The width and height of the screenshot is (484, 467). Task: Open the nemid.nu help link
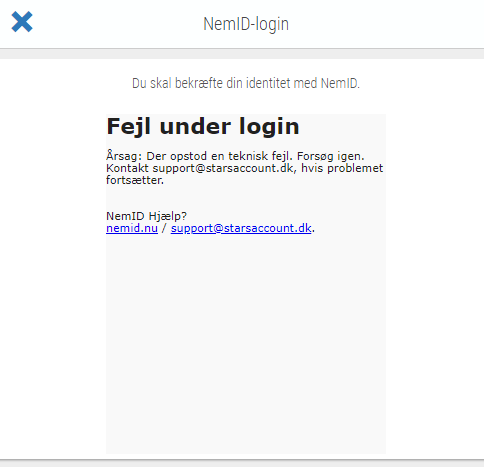point(132,228)
